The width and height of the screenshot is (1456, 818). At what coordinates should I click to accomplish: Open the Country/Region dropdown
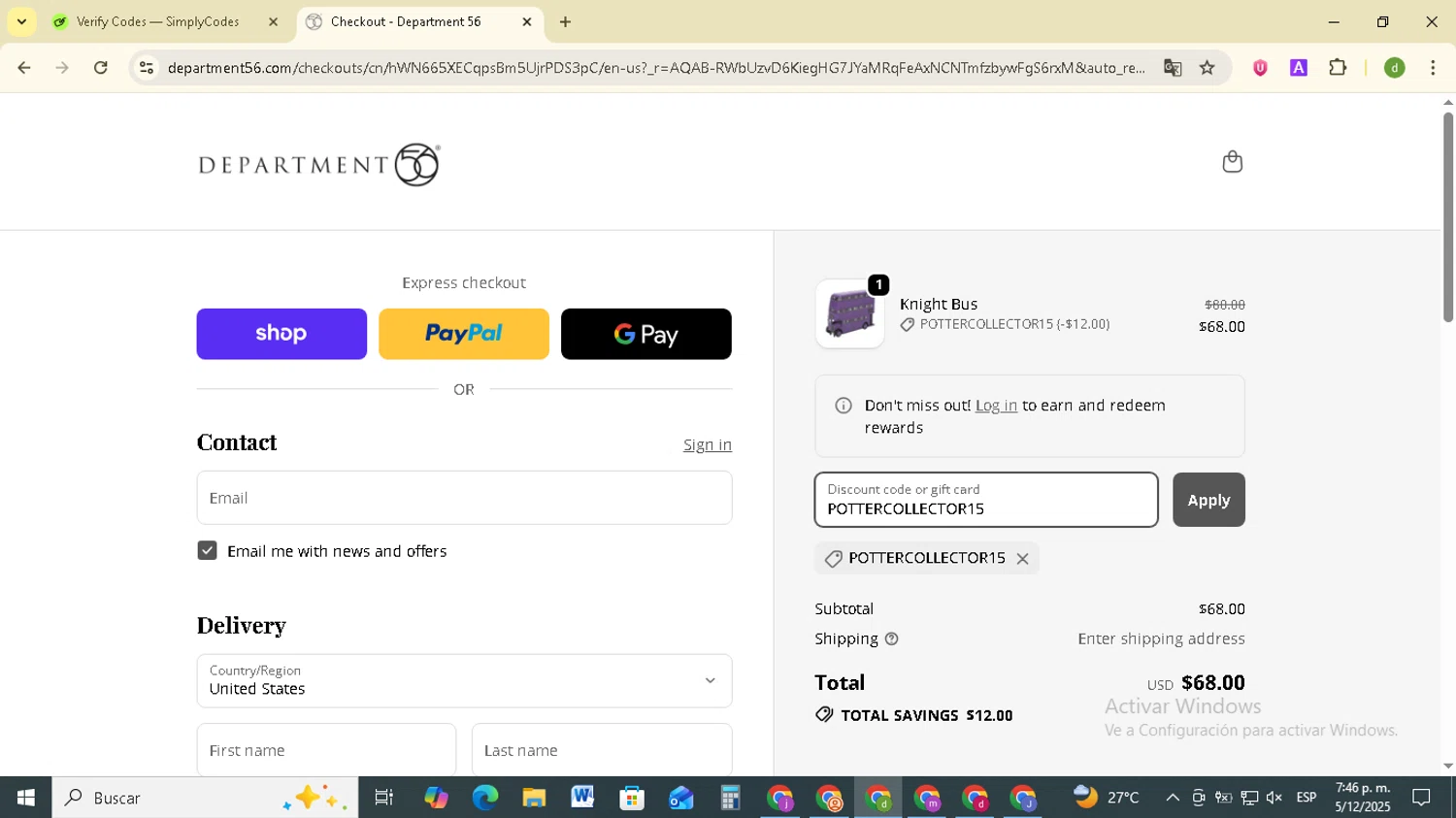[464, 680]
